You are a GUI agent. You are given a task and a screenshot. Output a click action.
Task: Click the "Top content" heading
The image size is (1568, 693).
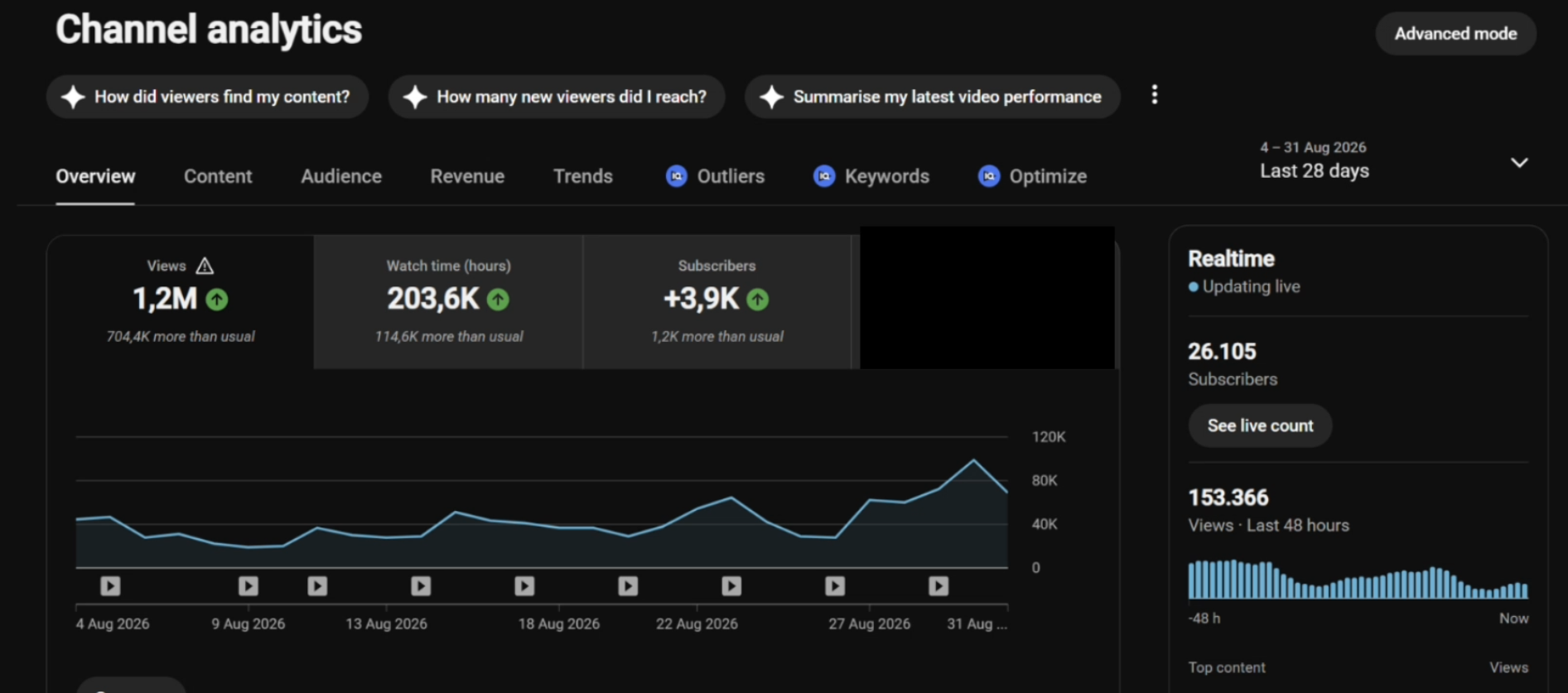pyautogui.click(x=1227, y=667)
